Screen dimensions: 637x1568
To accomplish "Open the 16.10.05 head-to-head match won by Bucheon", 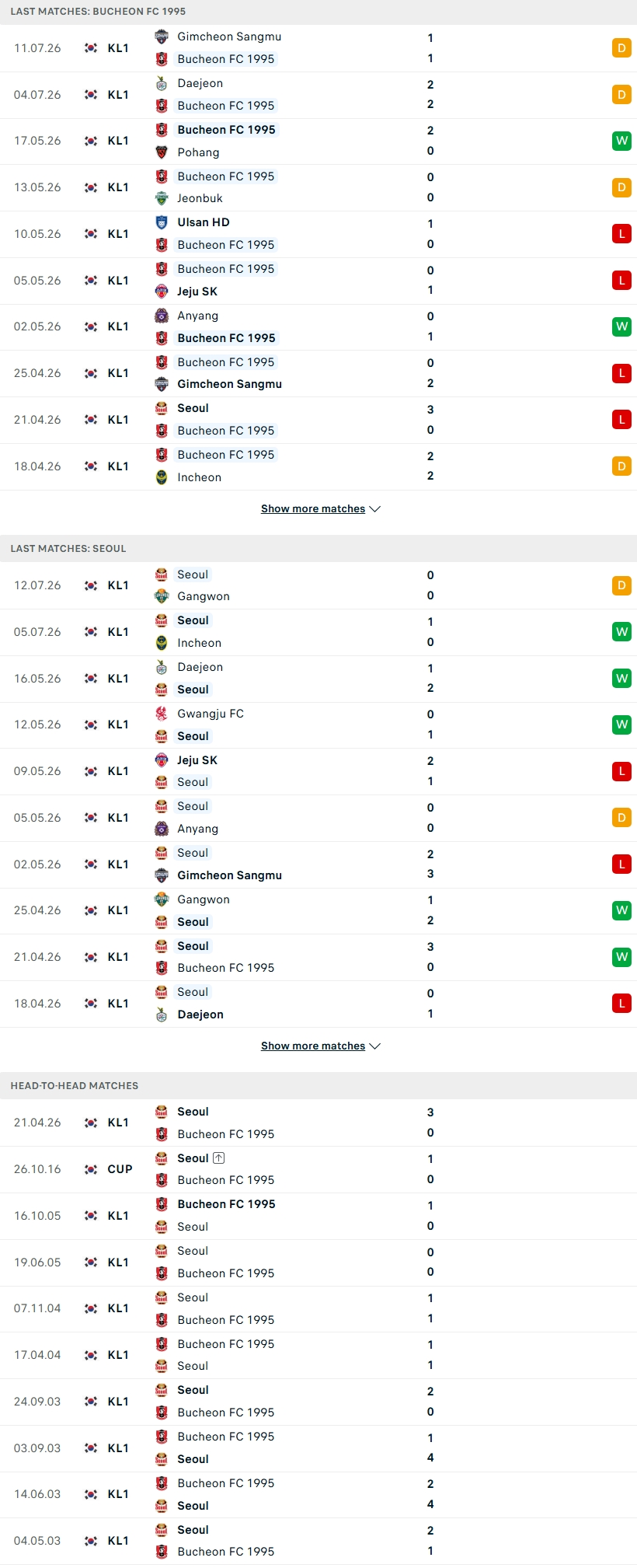I will click(318, 1216).
